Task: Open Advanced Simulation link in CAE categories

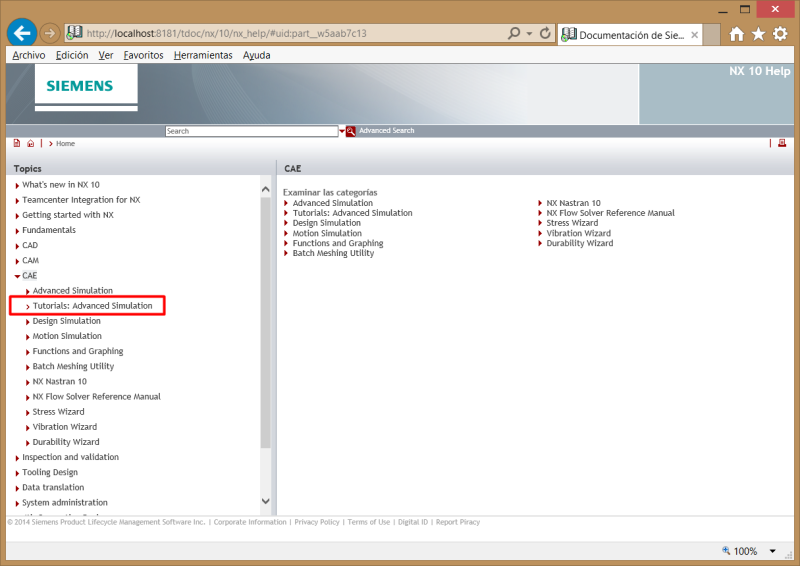Action: pos(333,203)
